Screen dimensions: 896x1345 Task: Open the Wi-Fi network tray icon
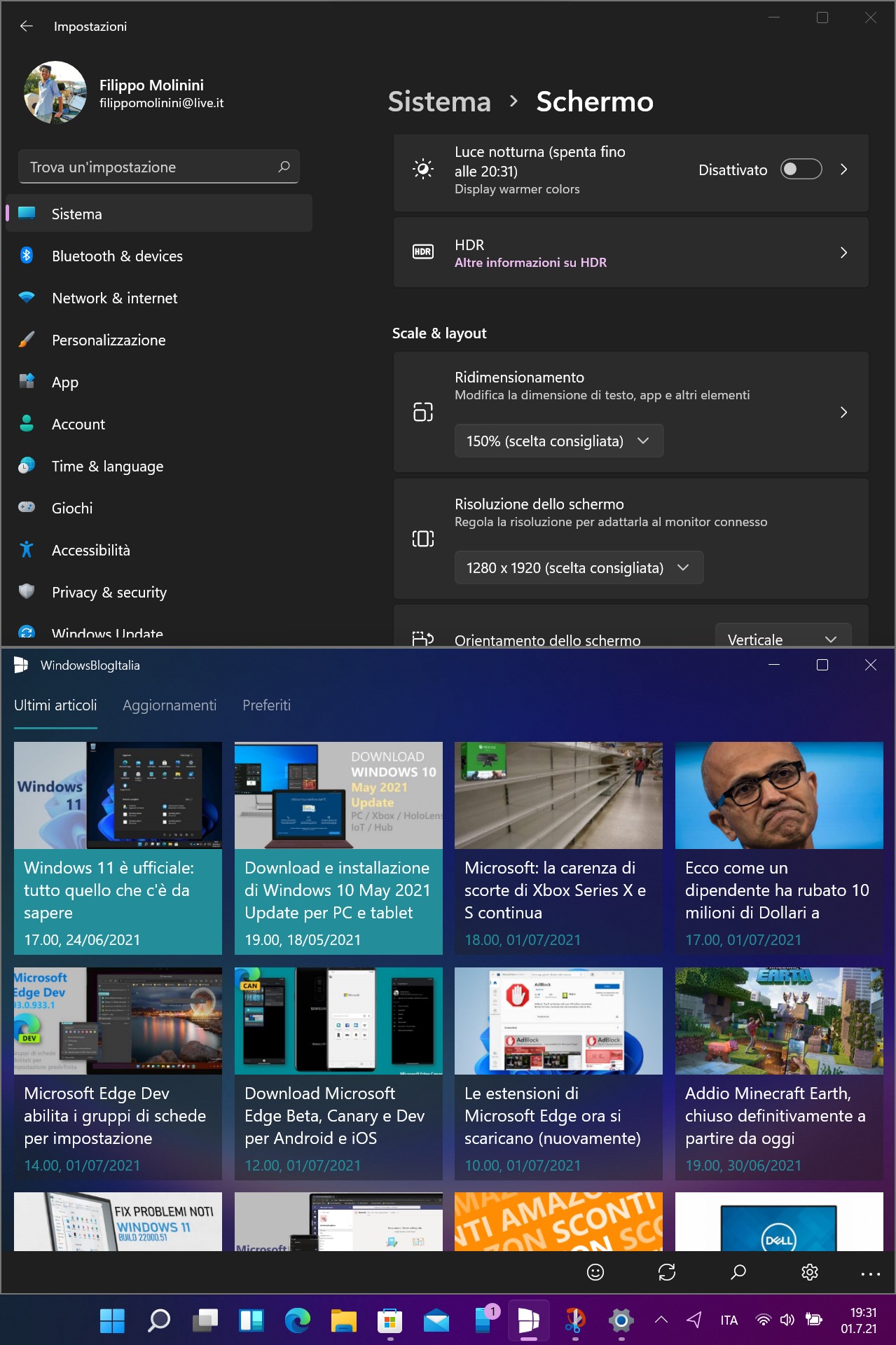click(764, 1320)
